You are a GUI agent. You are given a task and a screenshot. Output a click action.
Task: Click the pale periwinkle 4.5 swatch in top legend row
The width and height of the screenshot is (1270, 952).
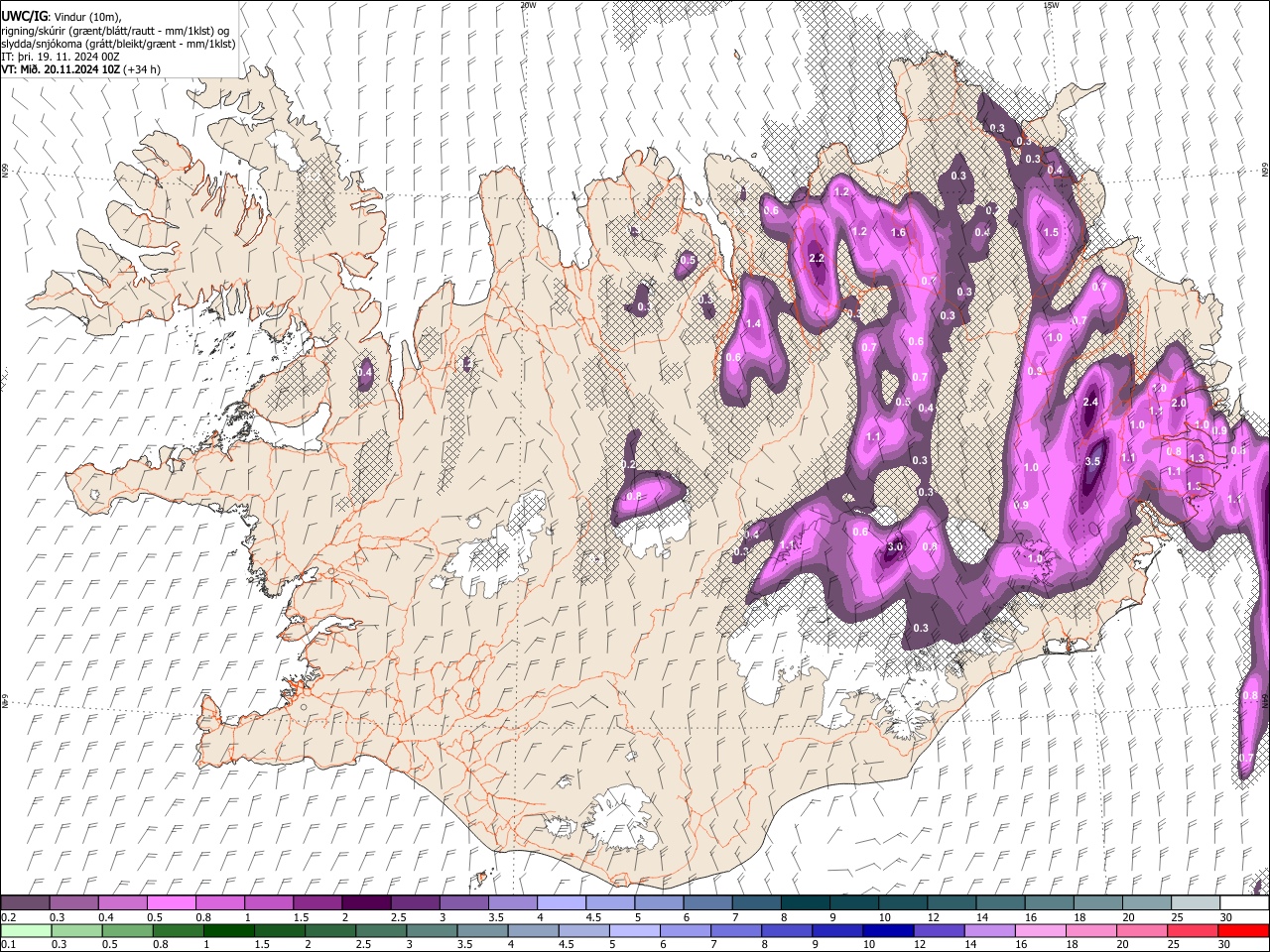(x=610, y=902)
